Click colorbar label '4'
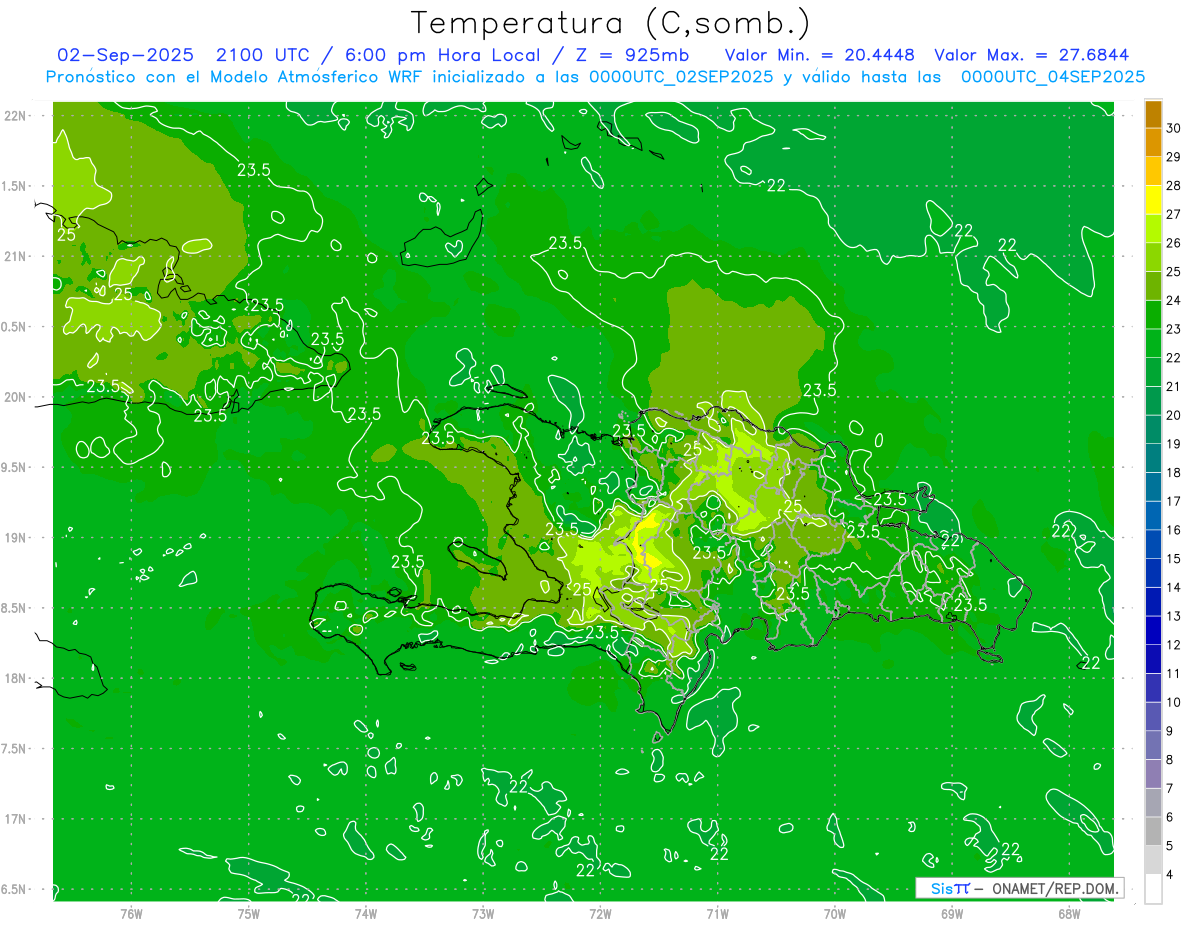The width and height of the screenshot is (1200, 927). coord(1169,875)
